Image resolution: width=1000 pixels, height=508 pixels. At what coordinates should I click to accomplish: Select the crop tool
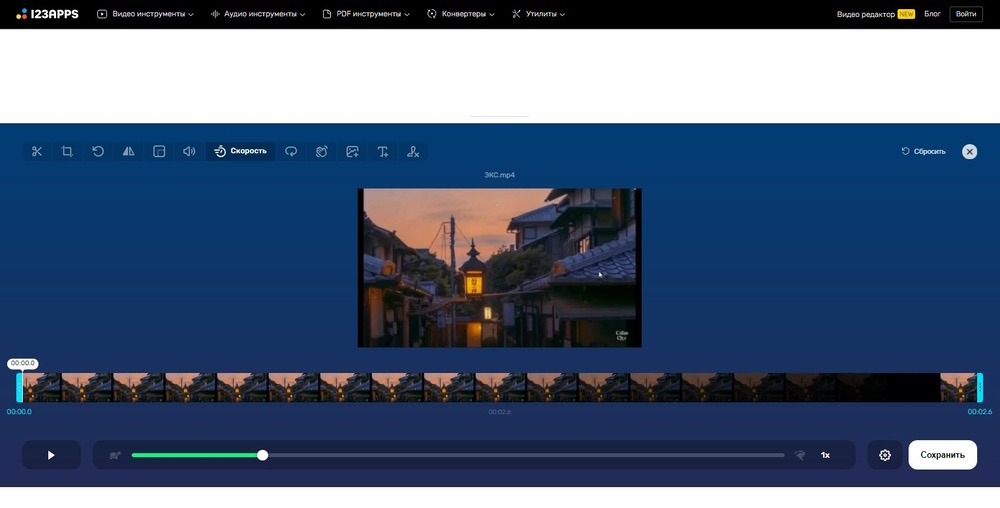click(x=67, y=152)
